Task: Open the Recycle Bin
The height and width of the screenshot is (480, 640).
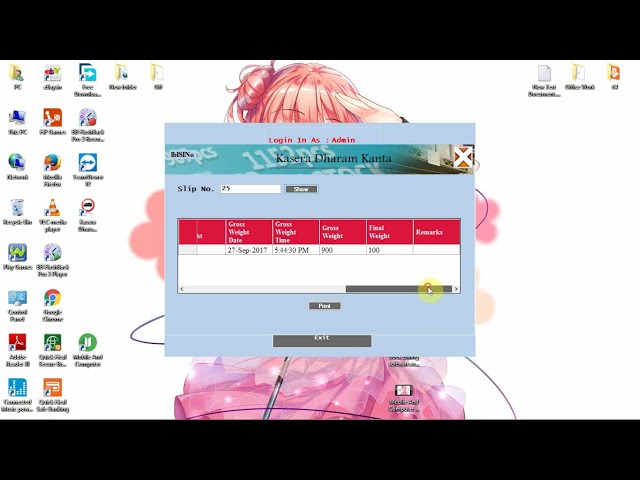Action: pyautogui.click(x=17, y=212)
